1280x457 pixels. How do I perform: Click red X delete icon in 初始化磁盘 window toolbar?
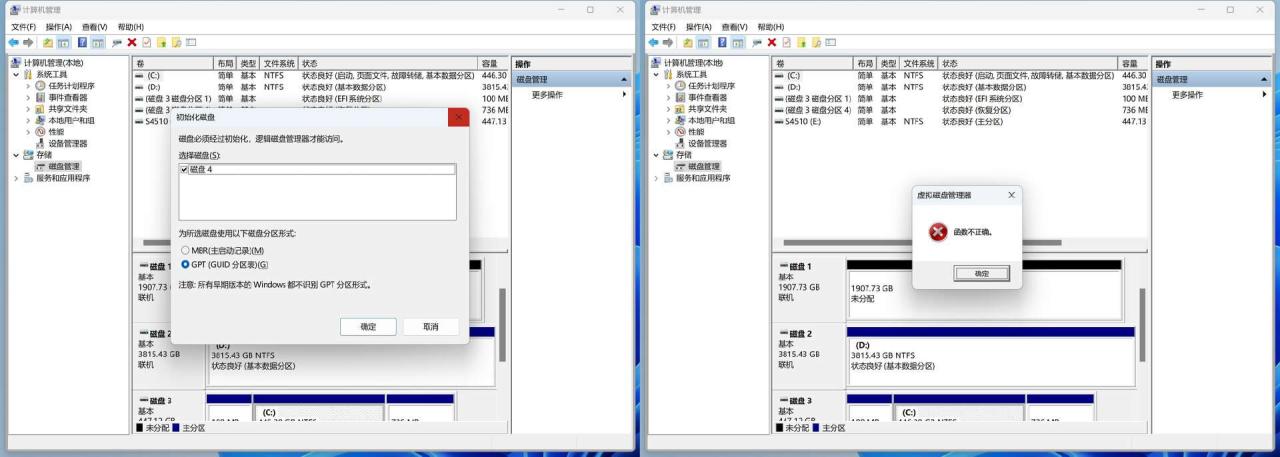[x=132, y=41]
